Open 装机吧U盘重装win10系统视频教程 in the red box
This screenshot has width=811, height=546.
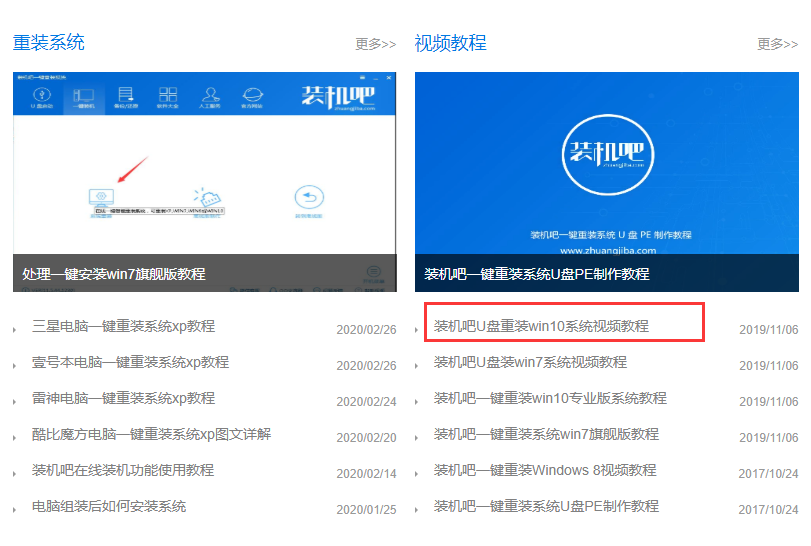(x=541, y=326)
